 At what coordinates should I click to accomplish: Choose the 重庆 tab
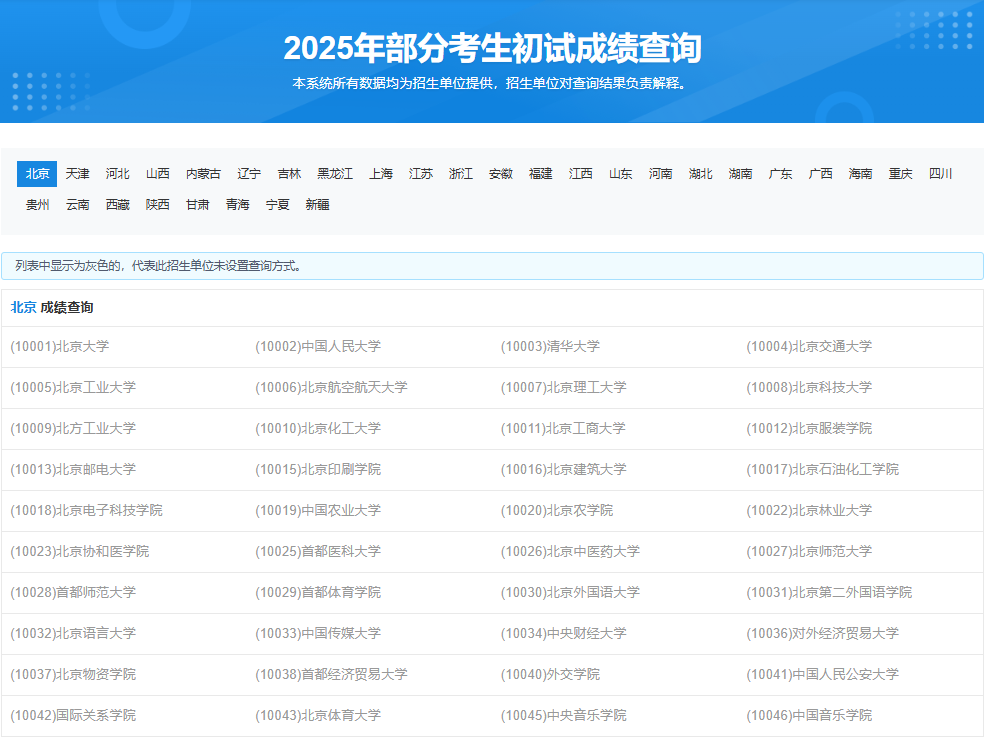[x=901, y=174]
